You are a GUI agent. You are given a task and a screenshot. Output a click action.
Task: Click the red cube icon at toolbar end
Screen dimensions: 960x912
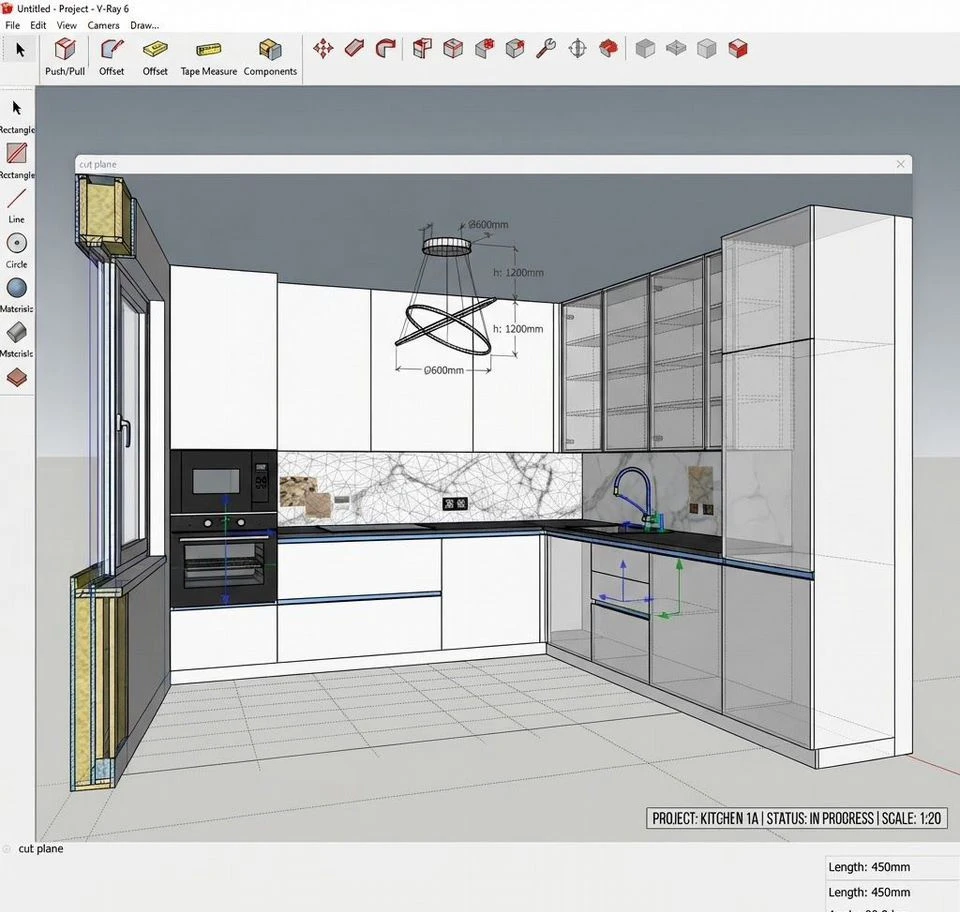click(738, 48)
